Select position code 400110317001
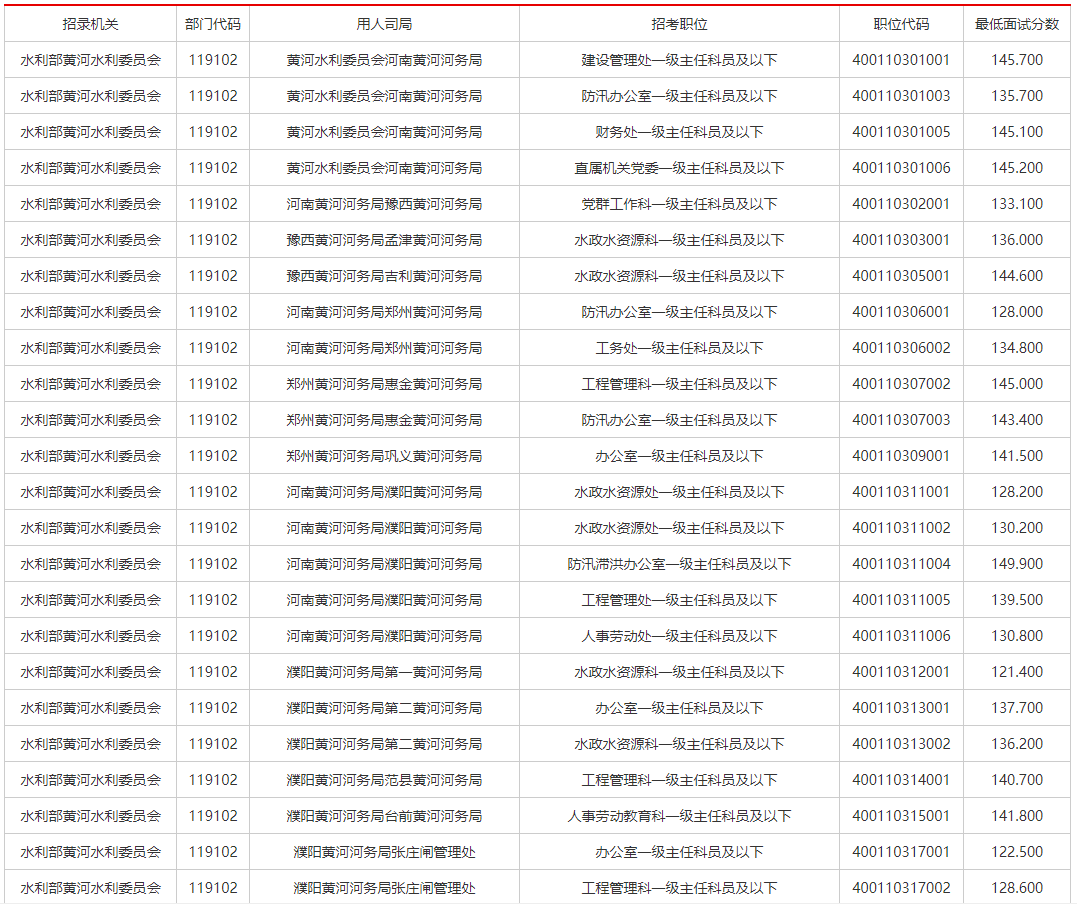Image resolution: width=1077 pixels, height=907 pixels. [x=901, y=852]
